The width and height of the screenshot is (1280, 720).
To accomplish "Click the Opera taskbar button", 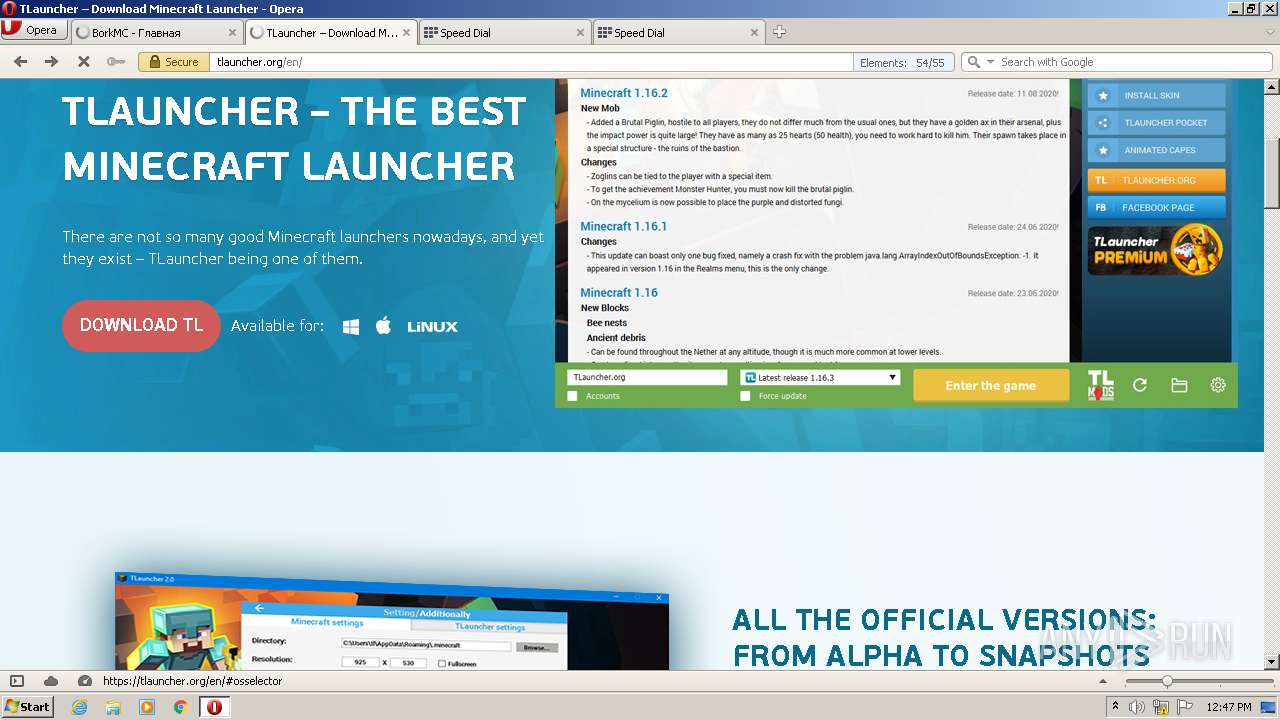I will point(214,707).
